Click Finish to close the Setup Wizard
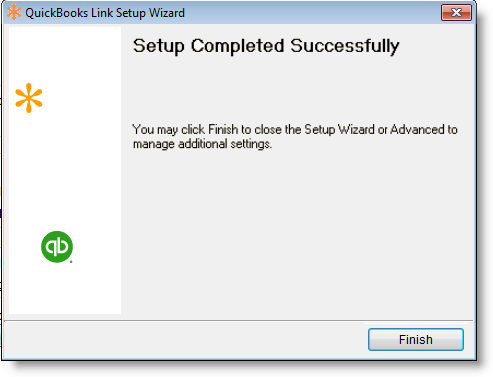The height and width of the screenshot is (377, 493). coord(415,339)
